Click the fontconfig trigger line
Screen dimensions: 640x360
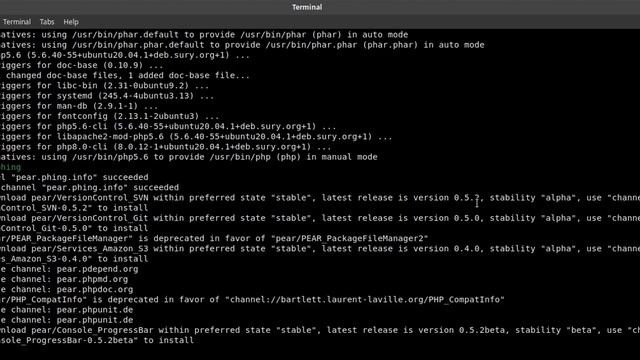pos(109,116)
